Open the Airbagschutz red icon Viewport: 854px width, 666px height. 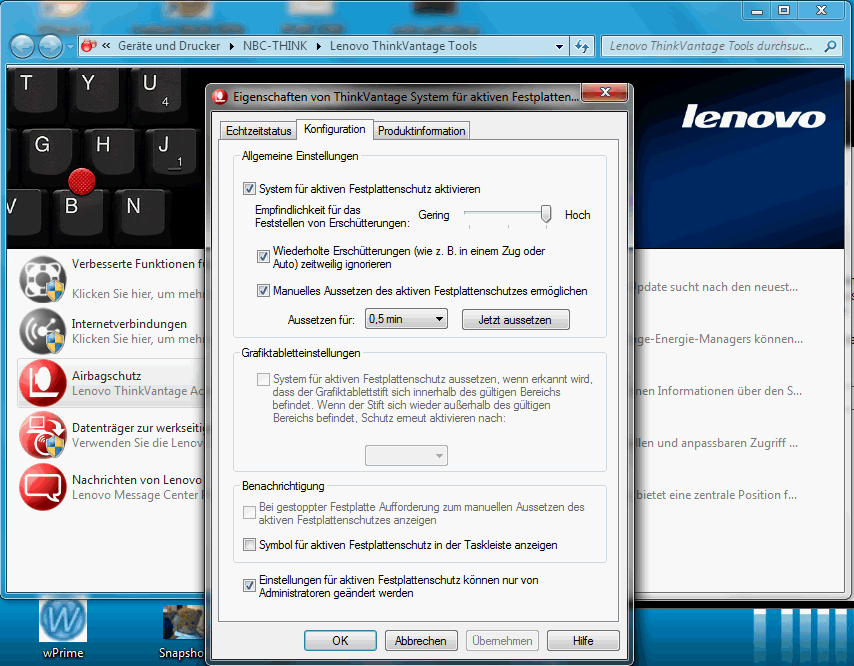pyautogui.click(x=42, y=383)
